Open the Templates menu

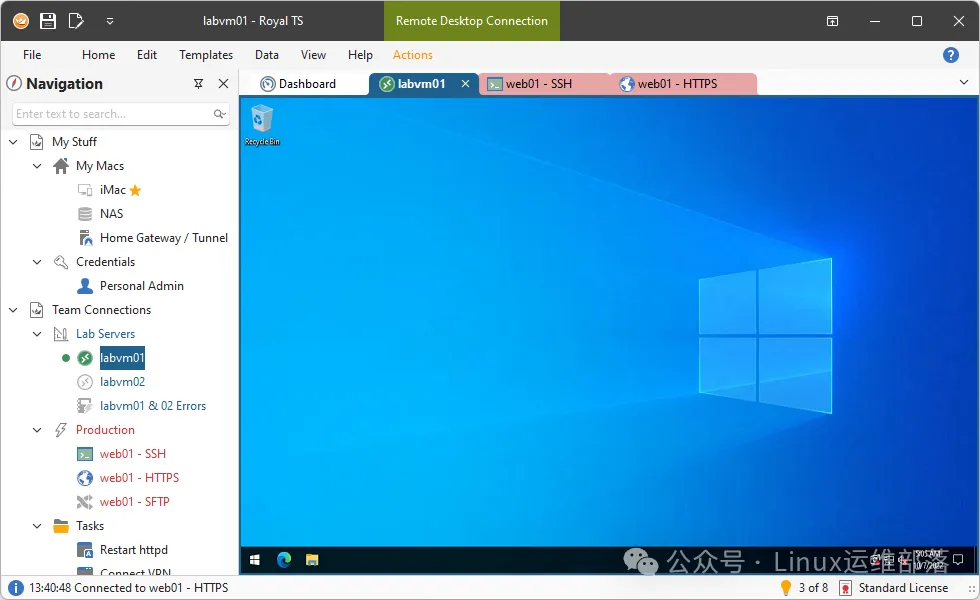click(x=206, y=55)
